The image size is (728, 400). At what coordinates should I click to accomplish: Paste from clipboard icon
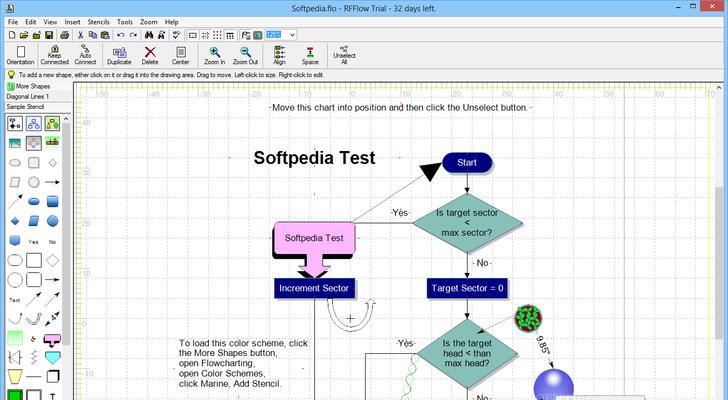105,35
